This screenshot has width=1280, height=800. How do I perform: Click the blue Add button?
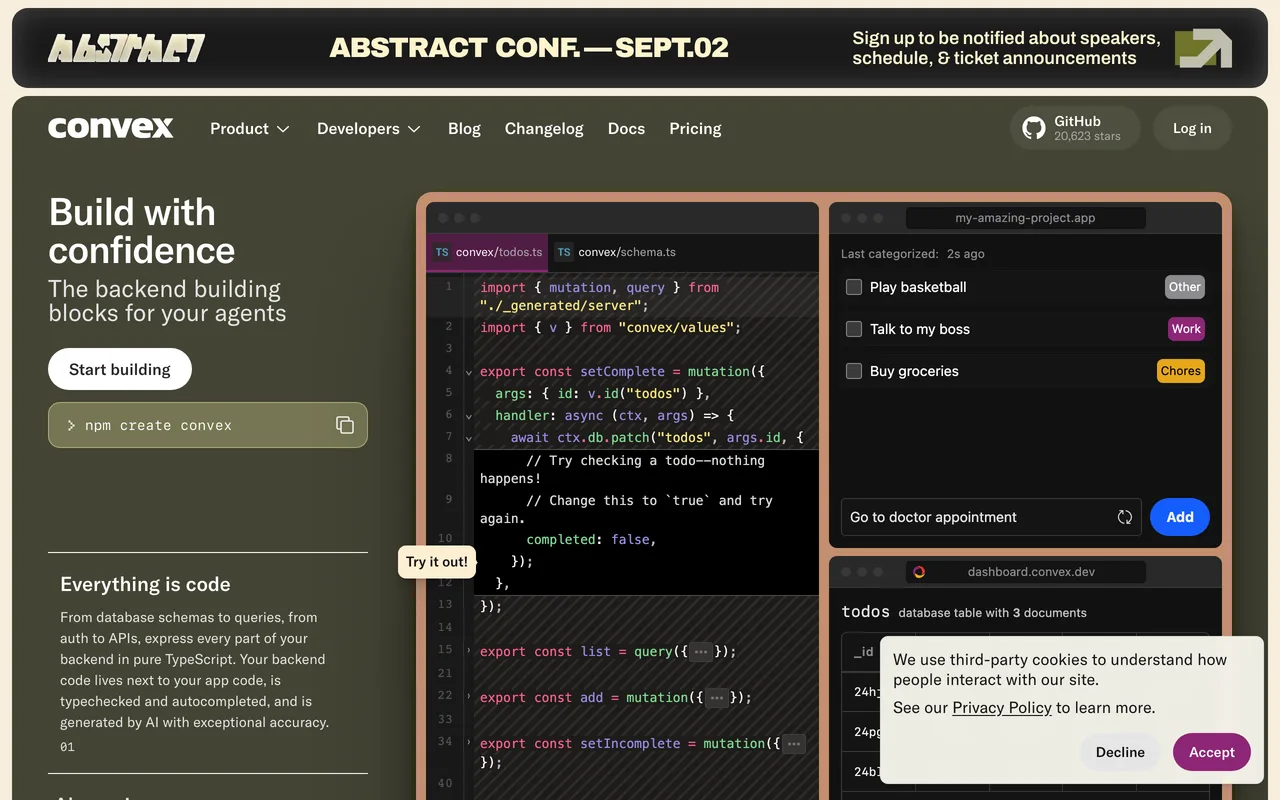click(x=1180, y=517)
